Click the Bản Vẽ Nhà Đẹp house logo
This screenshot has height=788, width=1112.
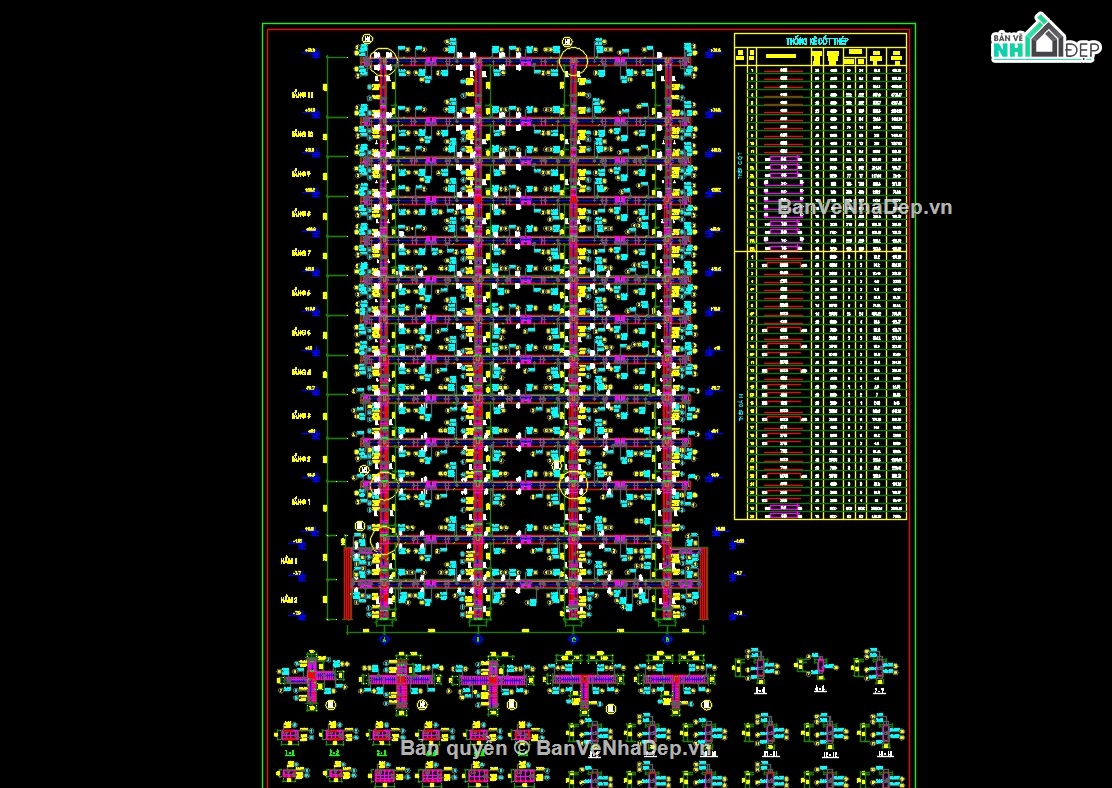coord(1045,40)
